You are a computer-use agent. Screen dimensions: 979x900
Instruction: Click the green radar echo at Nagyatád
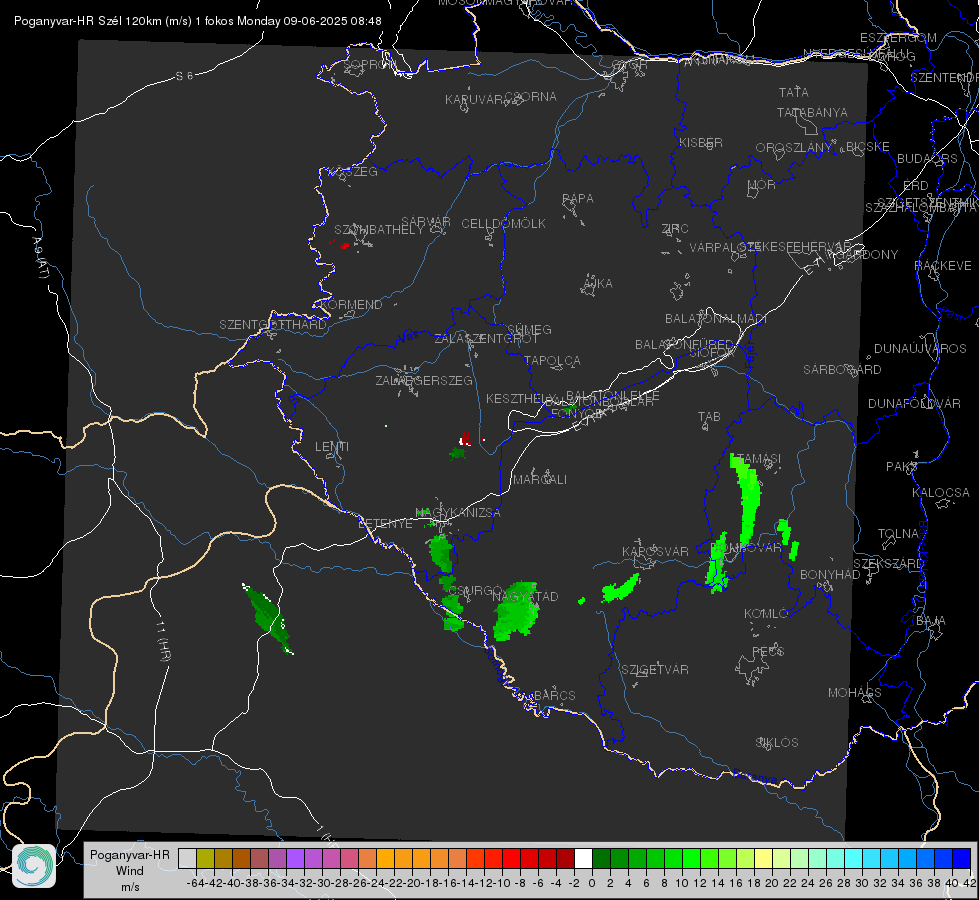(x=516, y=611)
